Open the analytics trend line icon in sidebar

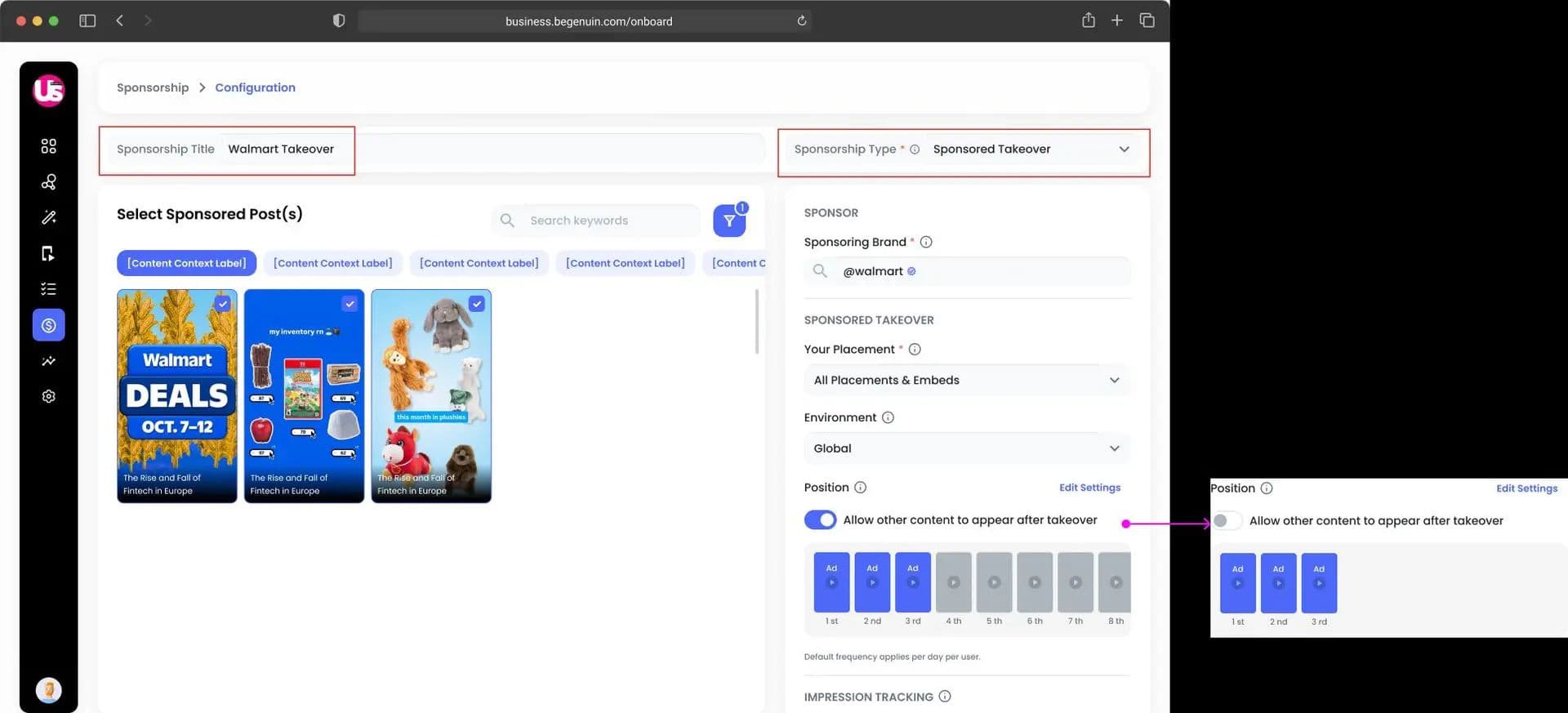pyautogui.click(x=49, y=361)
